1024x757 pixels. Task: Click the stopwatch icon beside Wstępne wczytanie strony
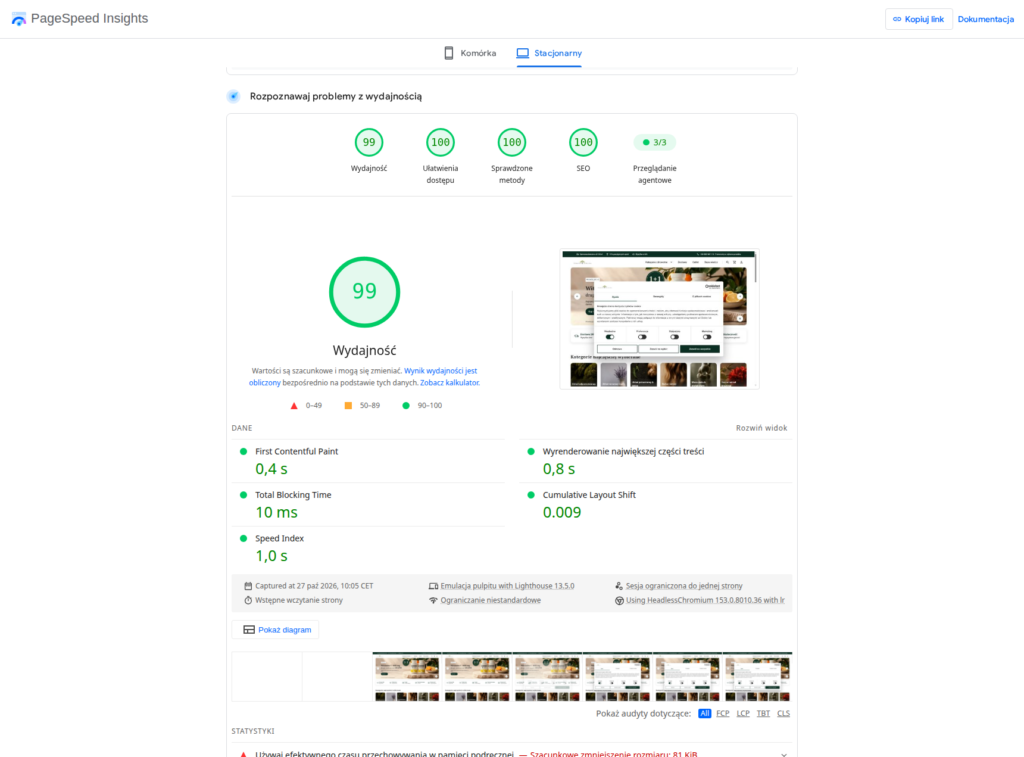(248, 600)
